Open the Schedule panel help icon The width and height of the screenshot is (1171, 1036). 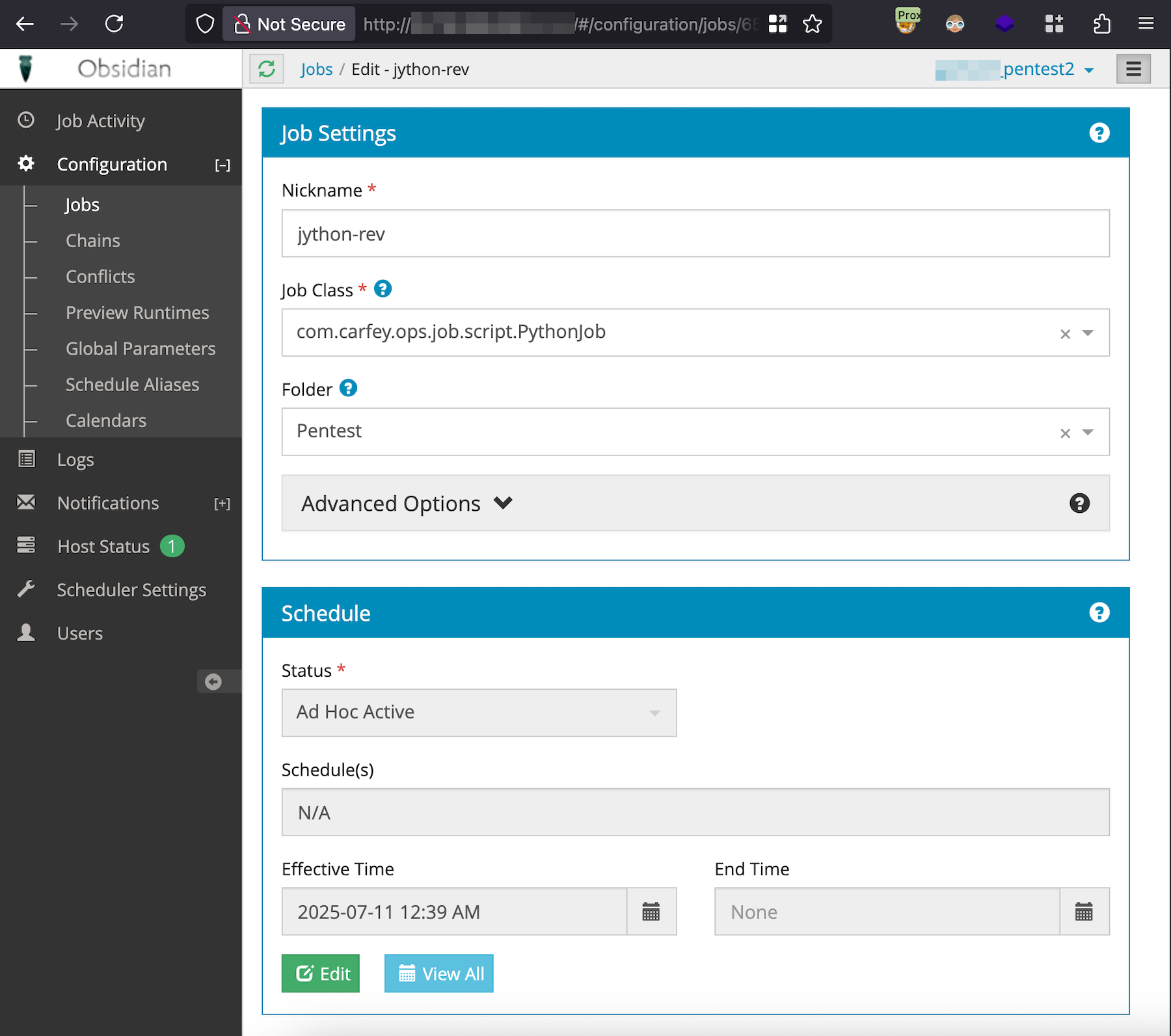click(1099, 613)
